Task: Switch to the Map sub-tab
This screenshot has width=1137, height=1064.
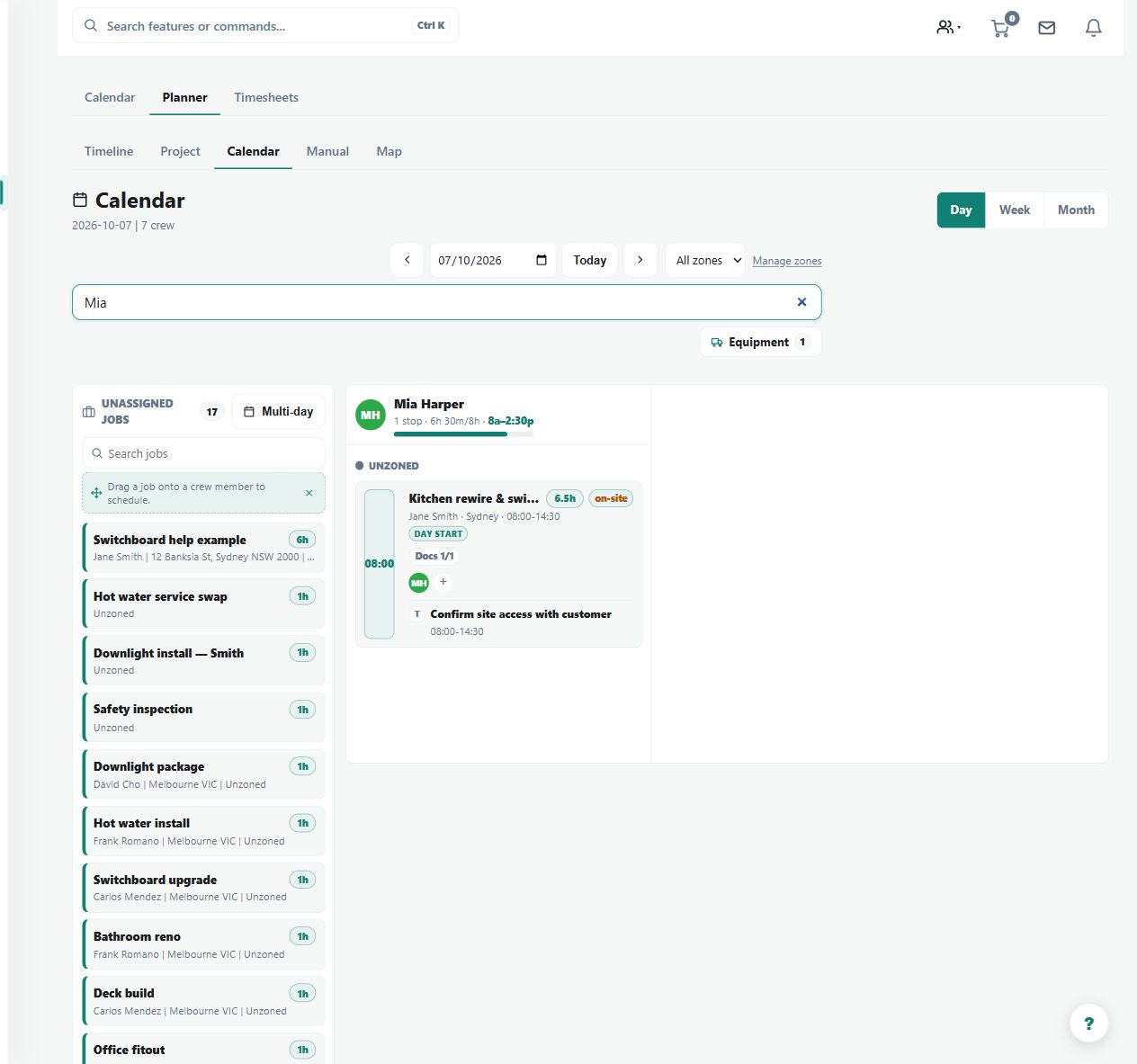Action: (x=389, y=151)
